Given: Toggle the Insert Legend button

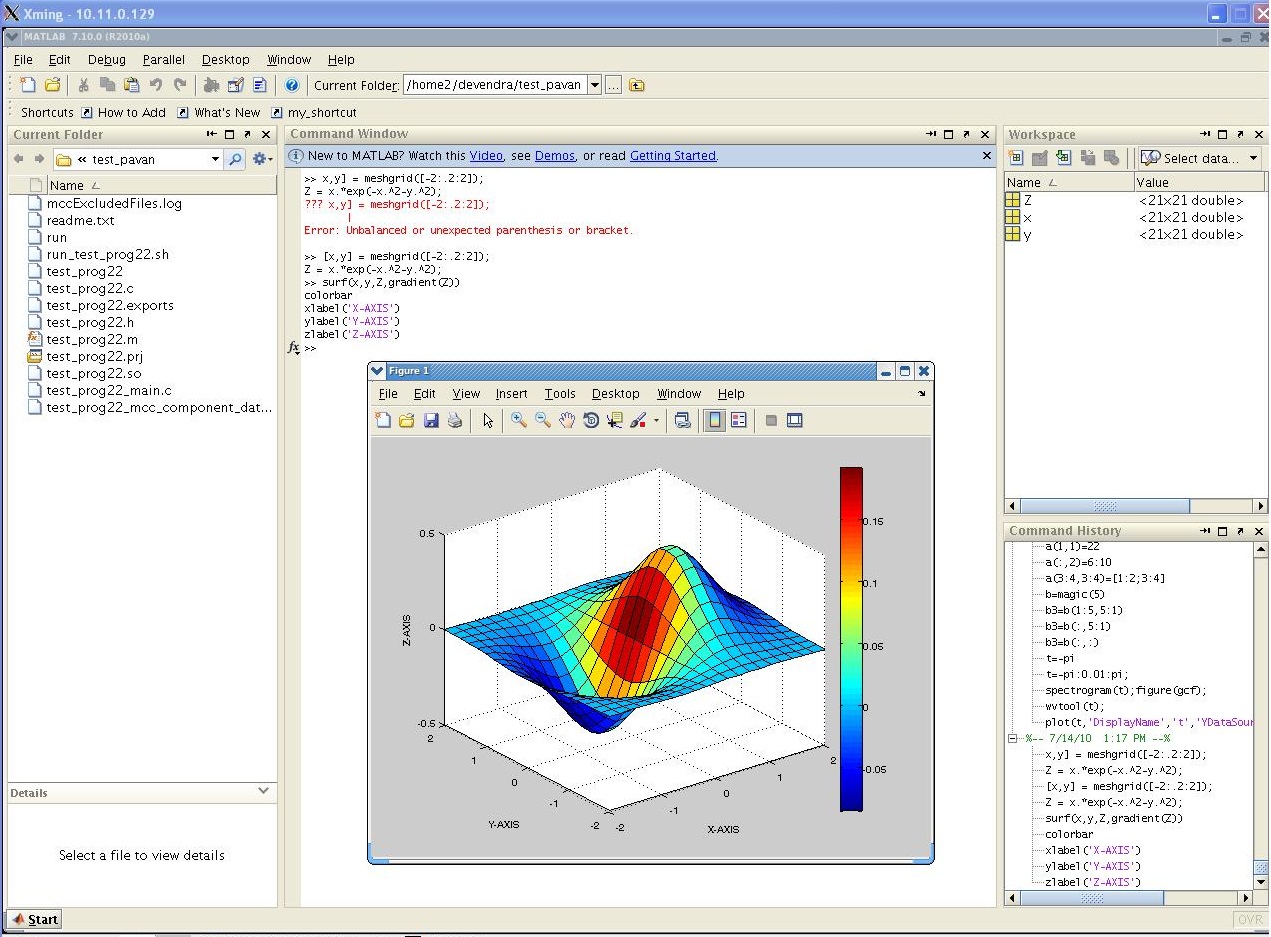Looking at the screenshot, I should point(738,421).
